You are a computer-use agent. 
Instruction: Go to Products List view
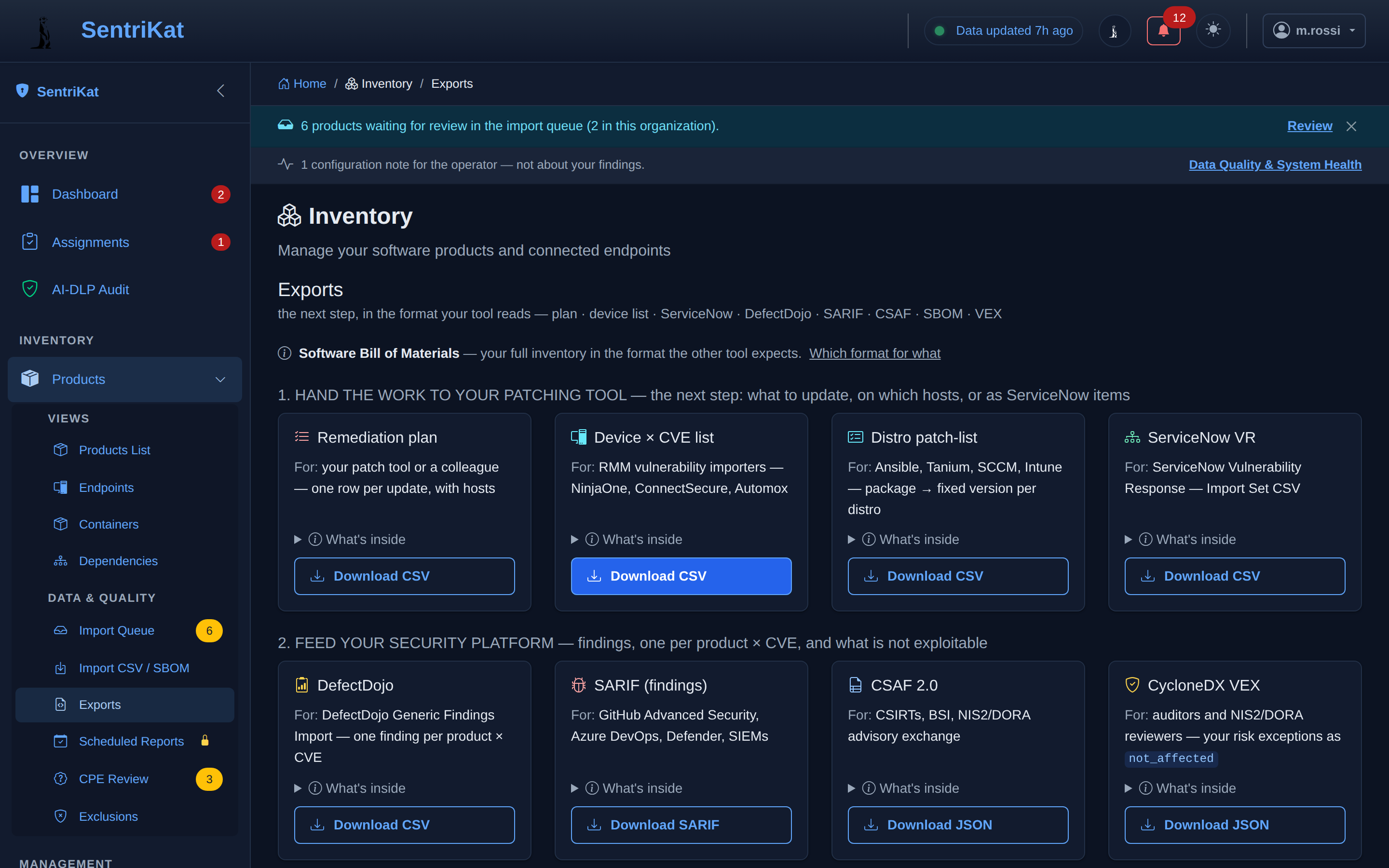(x=124, y=450)
